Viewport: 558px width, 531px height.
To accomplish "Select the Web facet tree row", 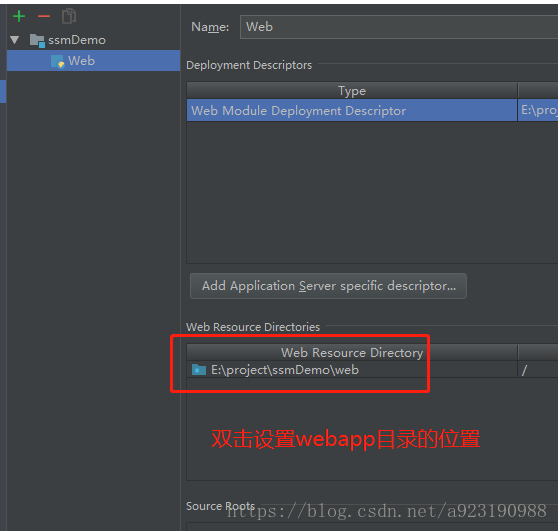I will click(93, 61).
